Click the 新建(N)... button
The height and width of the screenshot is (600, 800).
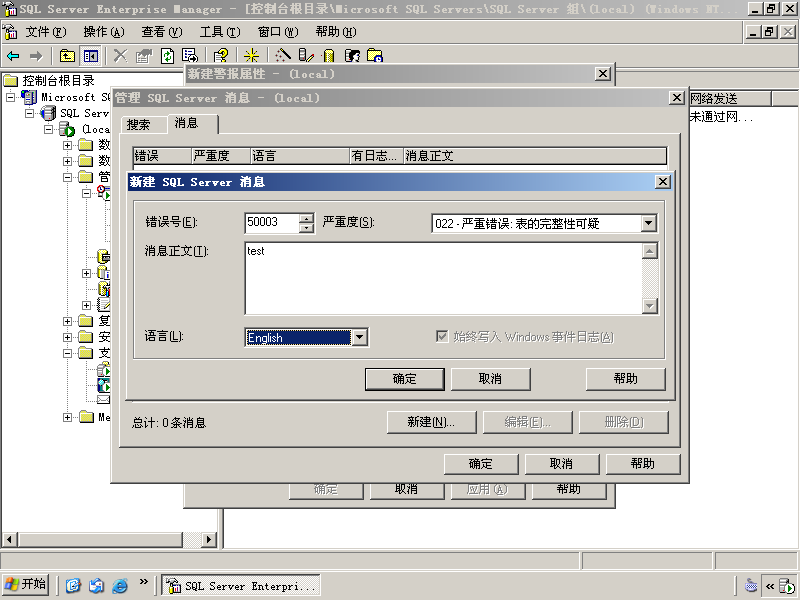click(431, 422)
